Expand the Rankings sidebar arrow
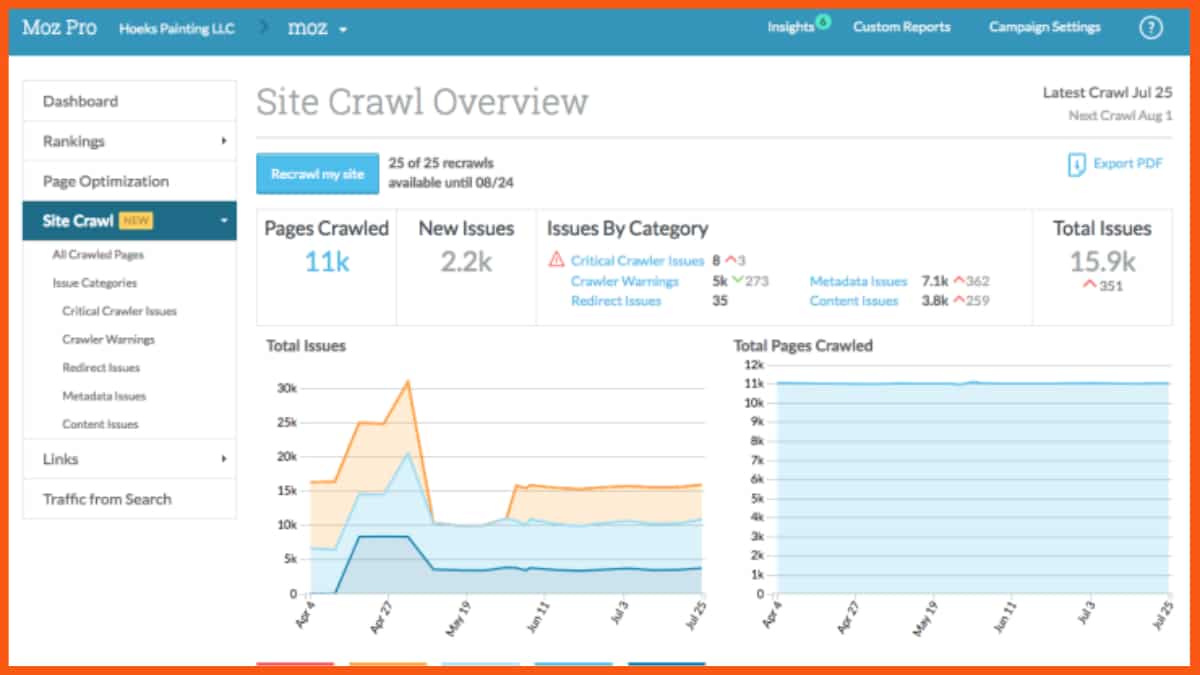Viewport: 1200px width, 675px height. click(224, 141)
